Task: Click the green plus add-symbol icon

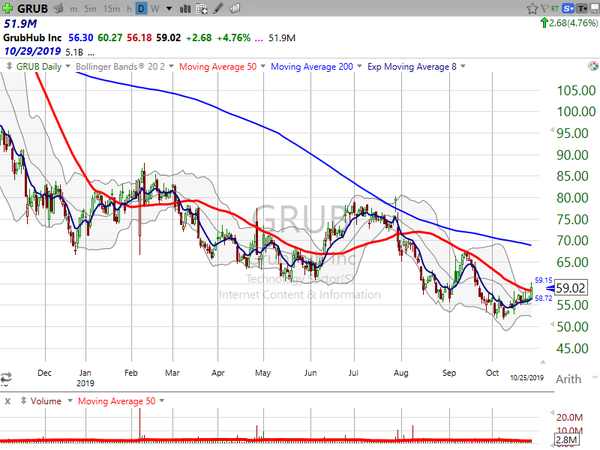Action: (x=7, y=8)
